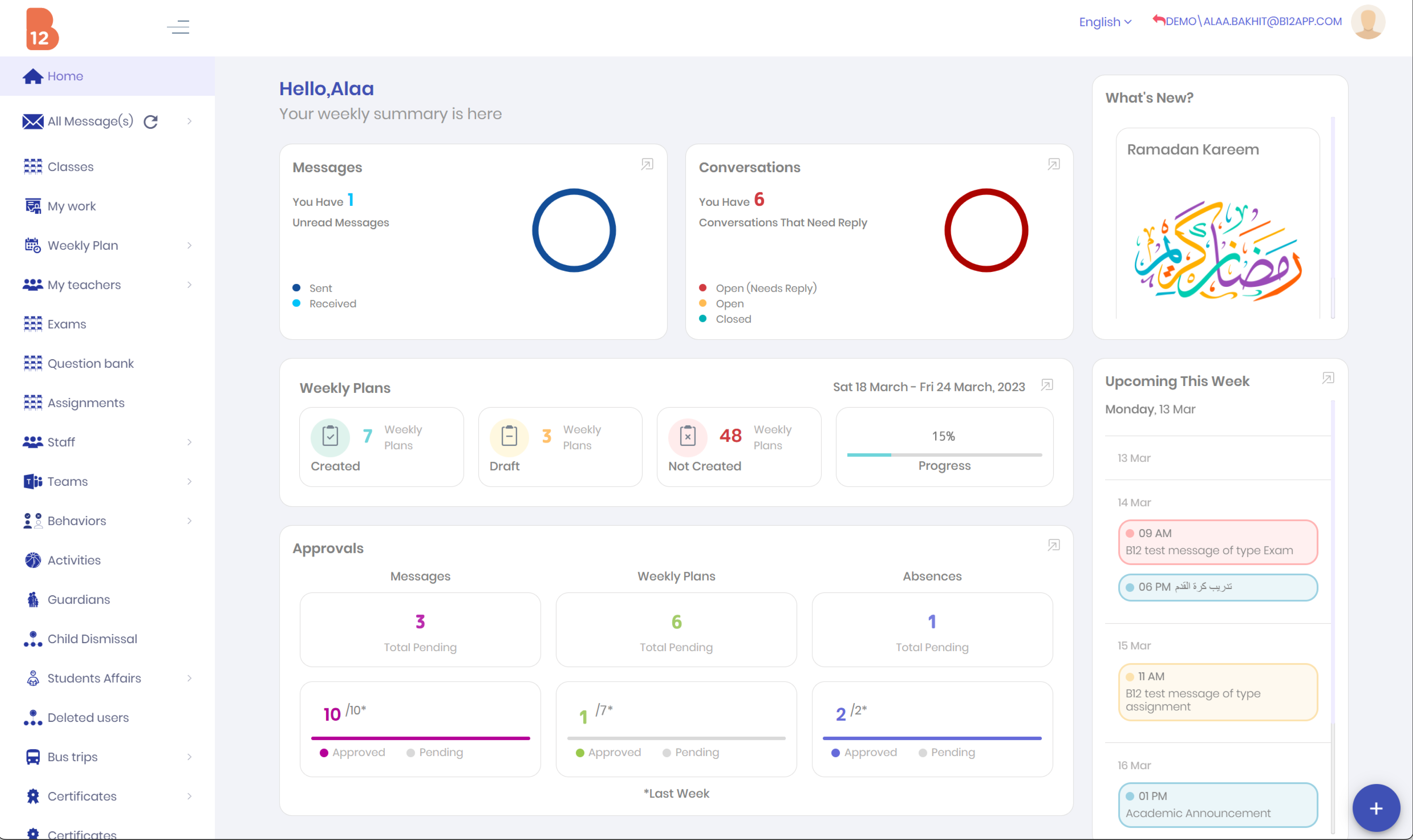This screenshot has height=840, width=1413.
Task: Click the refresh icon beside All Message(s)
Action: 151,121
